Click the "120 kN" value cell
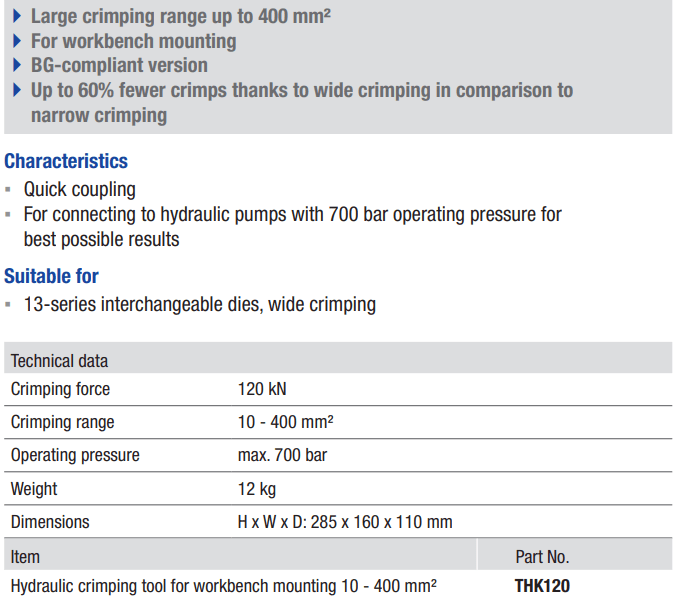 click(x=262, y=389)
